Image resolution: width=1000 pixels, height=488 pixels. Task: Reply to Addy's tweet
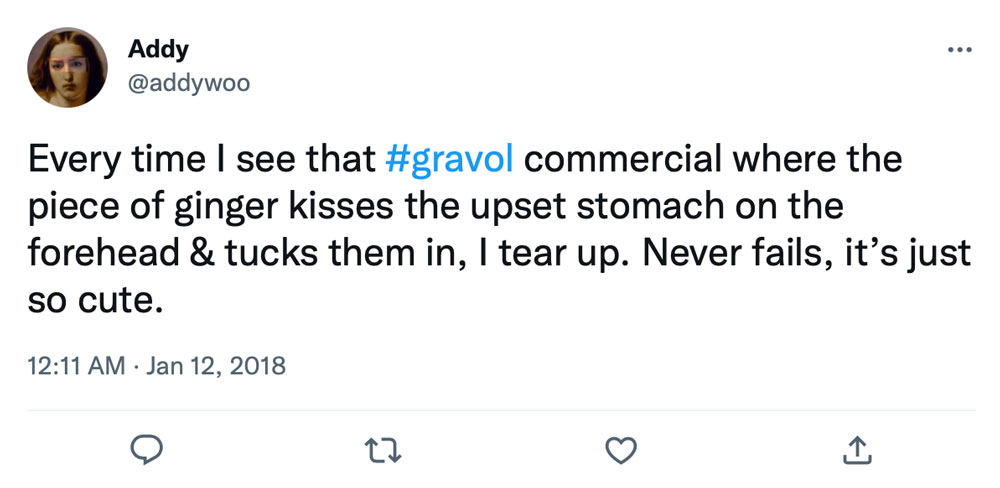click(147, 451)
